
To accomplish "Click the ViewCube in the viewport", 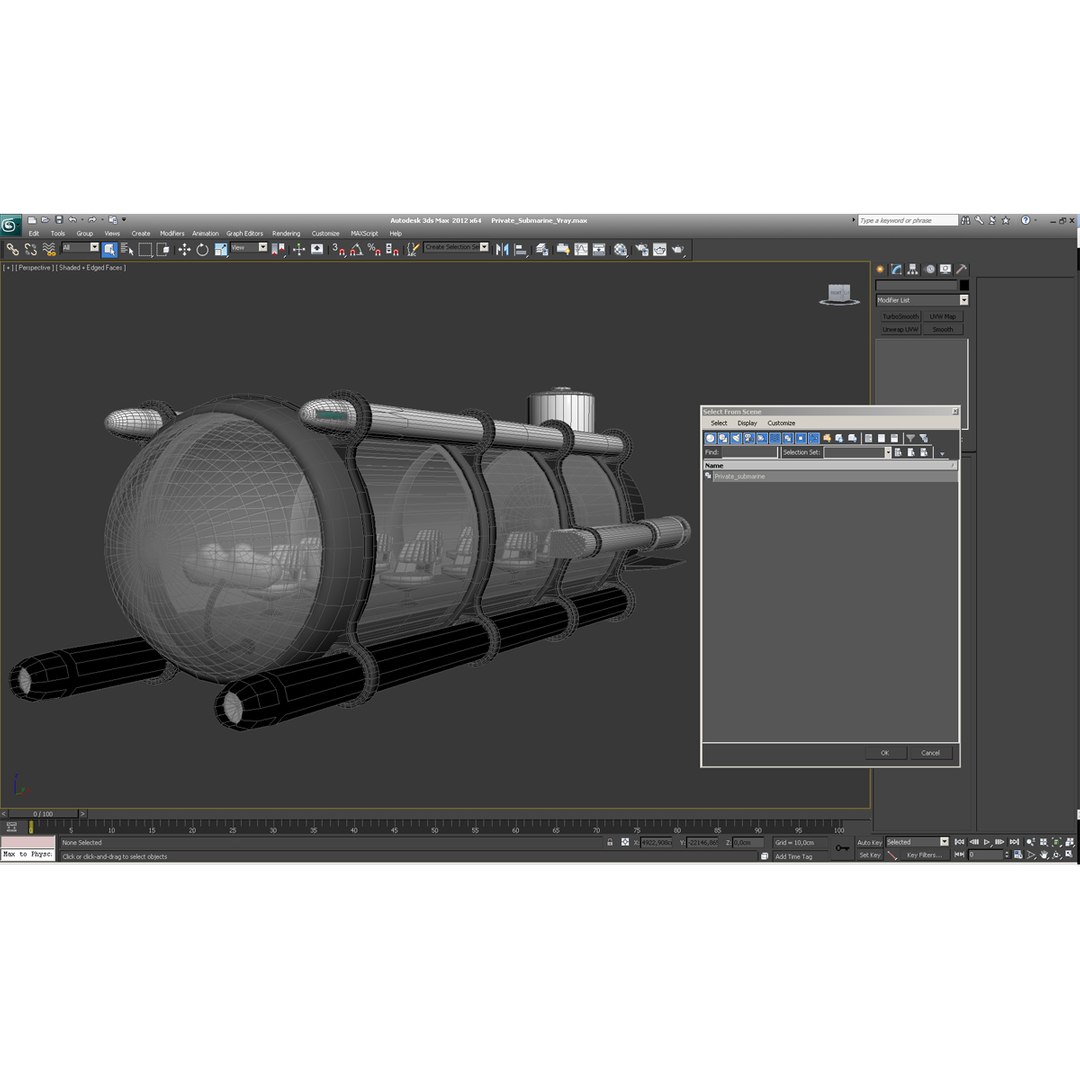I will tap(839, 293).
